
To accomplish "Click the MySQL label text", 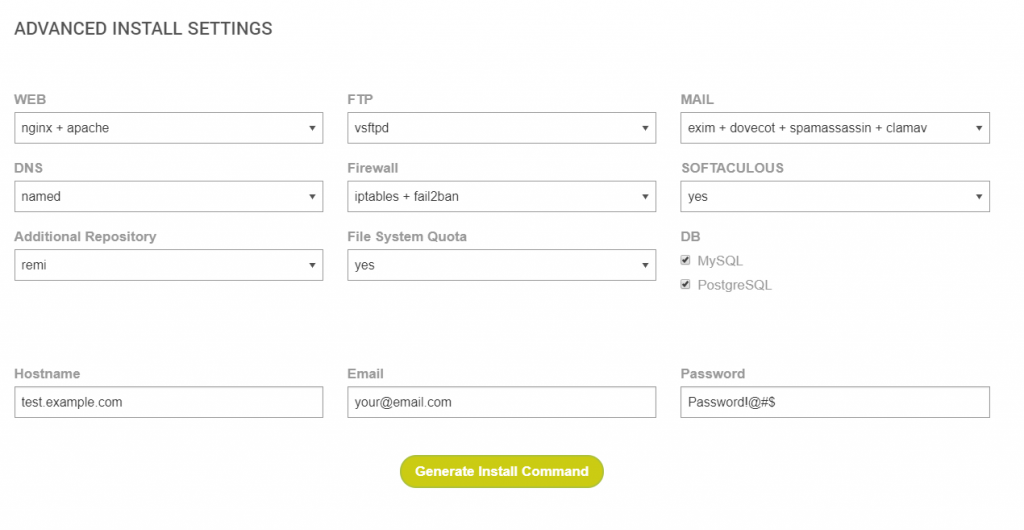I will pos(720,261).
